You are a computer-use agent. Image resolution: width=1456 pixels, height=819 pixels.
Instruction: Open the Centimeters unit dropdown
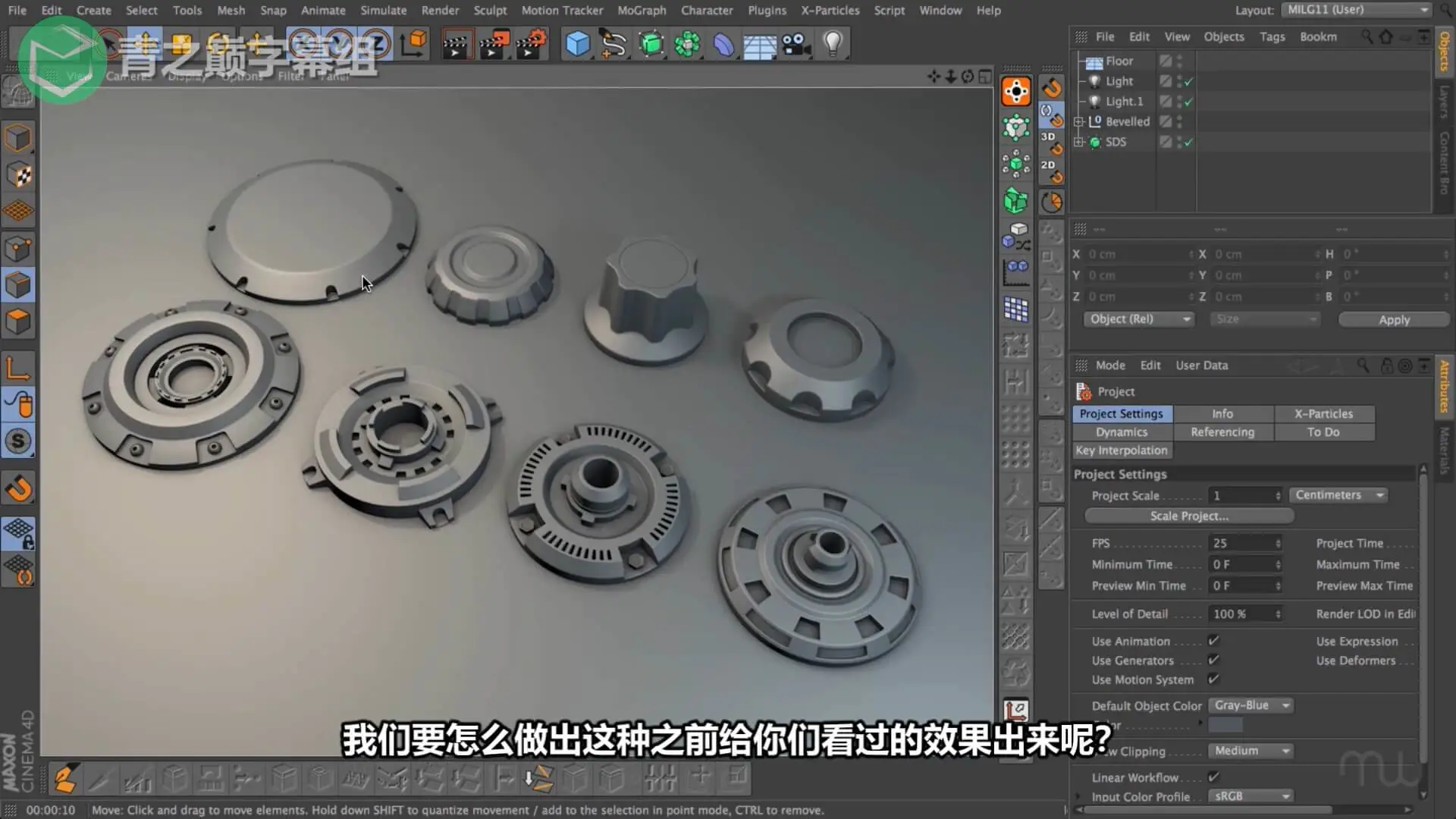1338,495
